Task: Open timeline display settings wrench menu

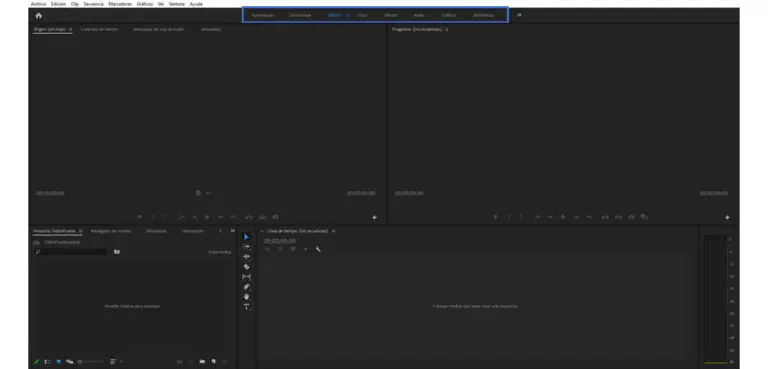Action: coord(318,249)
